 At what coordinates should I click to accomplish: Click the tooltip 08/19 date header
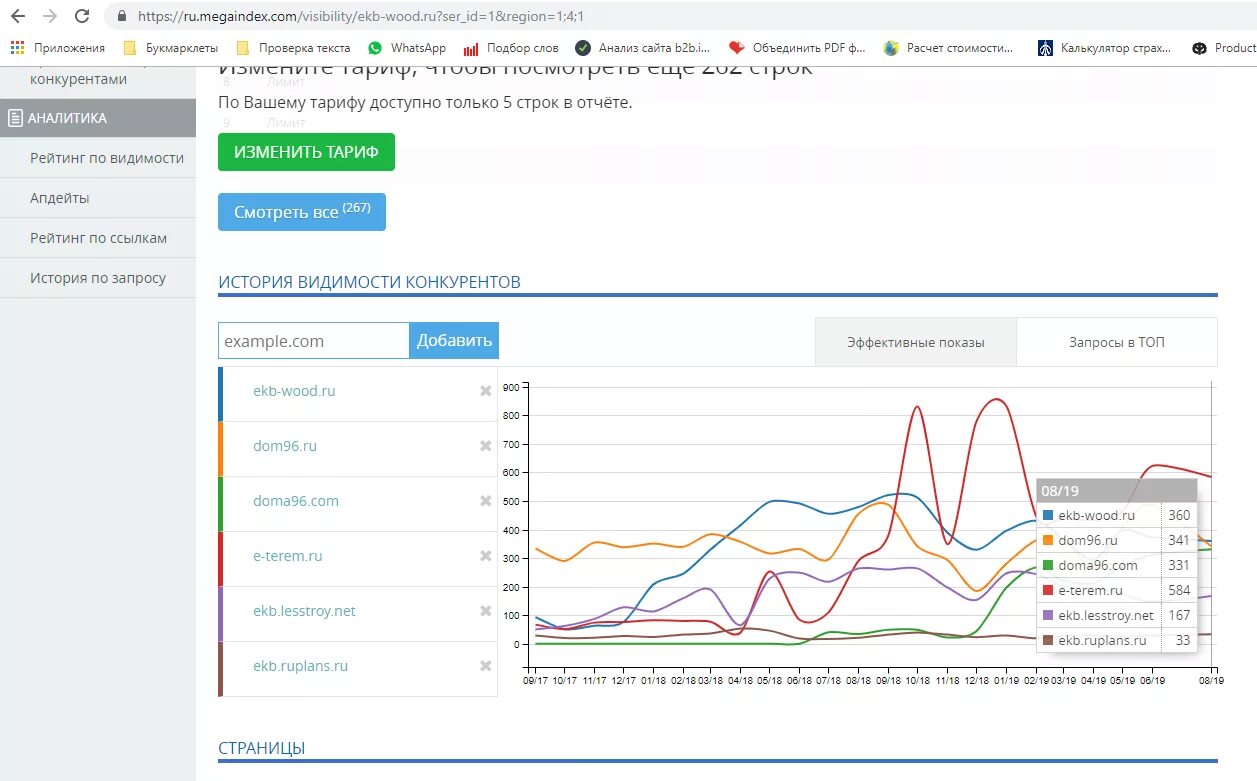pos(1116,491)
